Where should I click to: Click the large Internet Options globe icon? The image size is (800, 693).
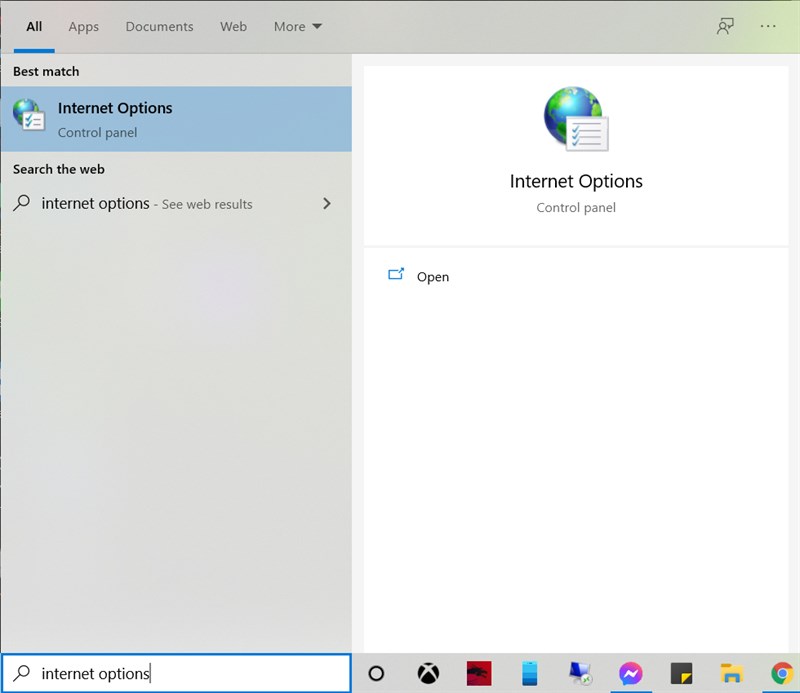point(576,118)
